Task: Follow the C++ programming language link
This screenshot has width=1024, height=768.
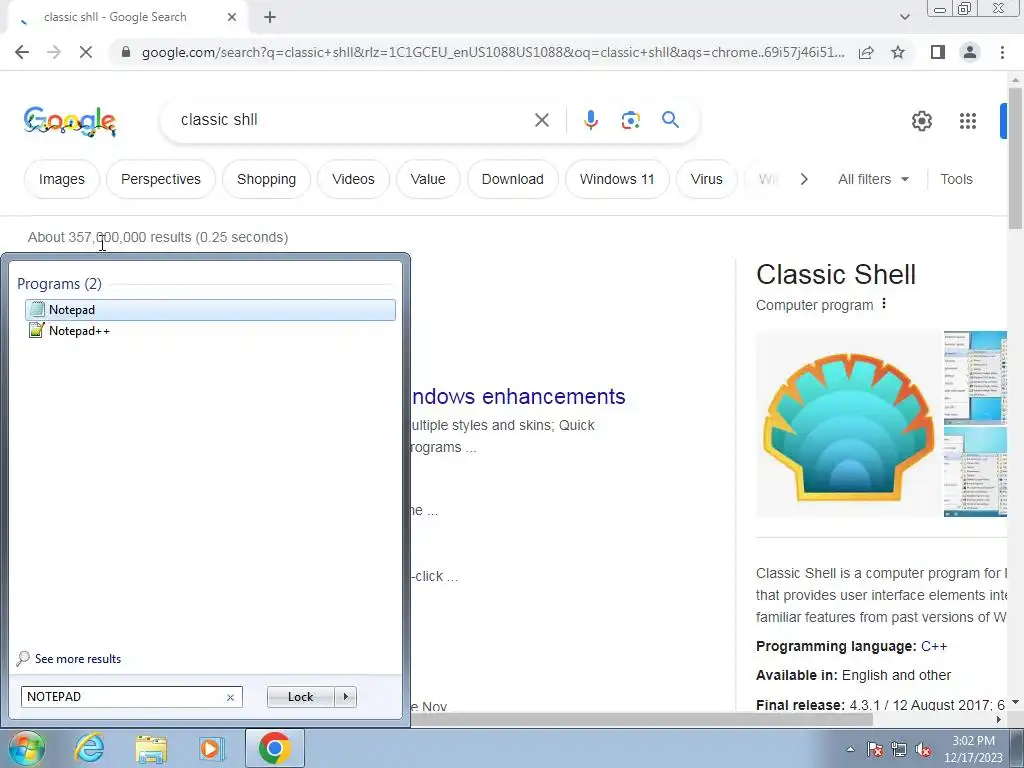Action: [x=934, y=647]
